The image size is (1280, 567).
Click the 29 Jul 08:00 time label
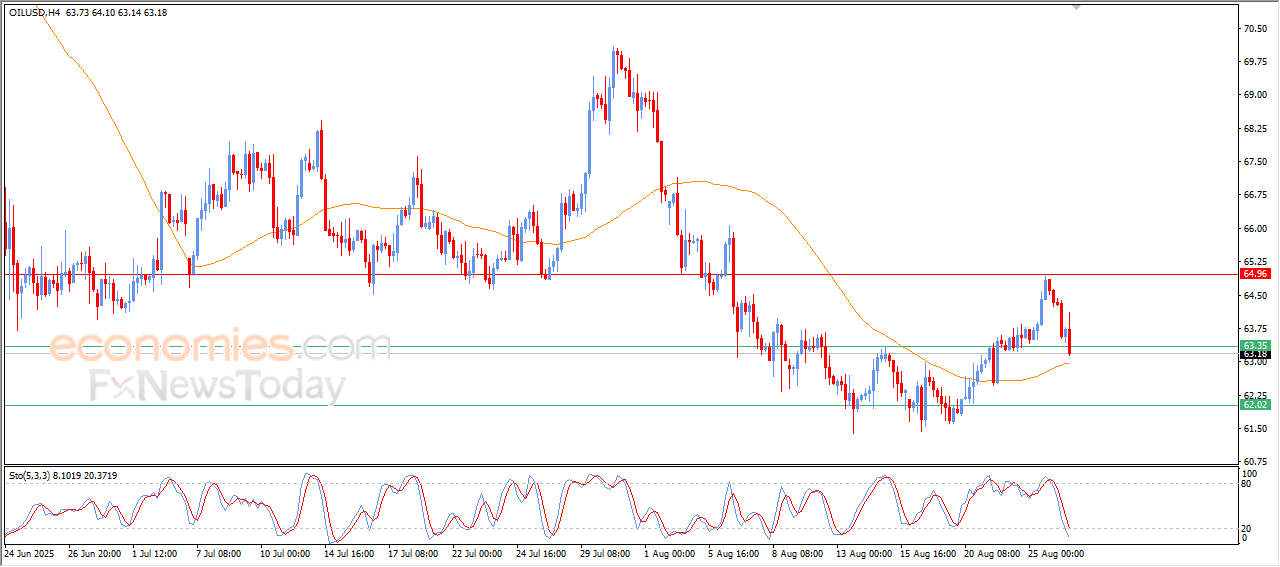click(x=606, y=552)
